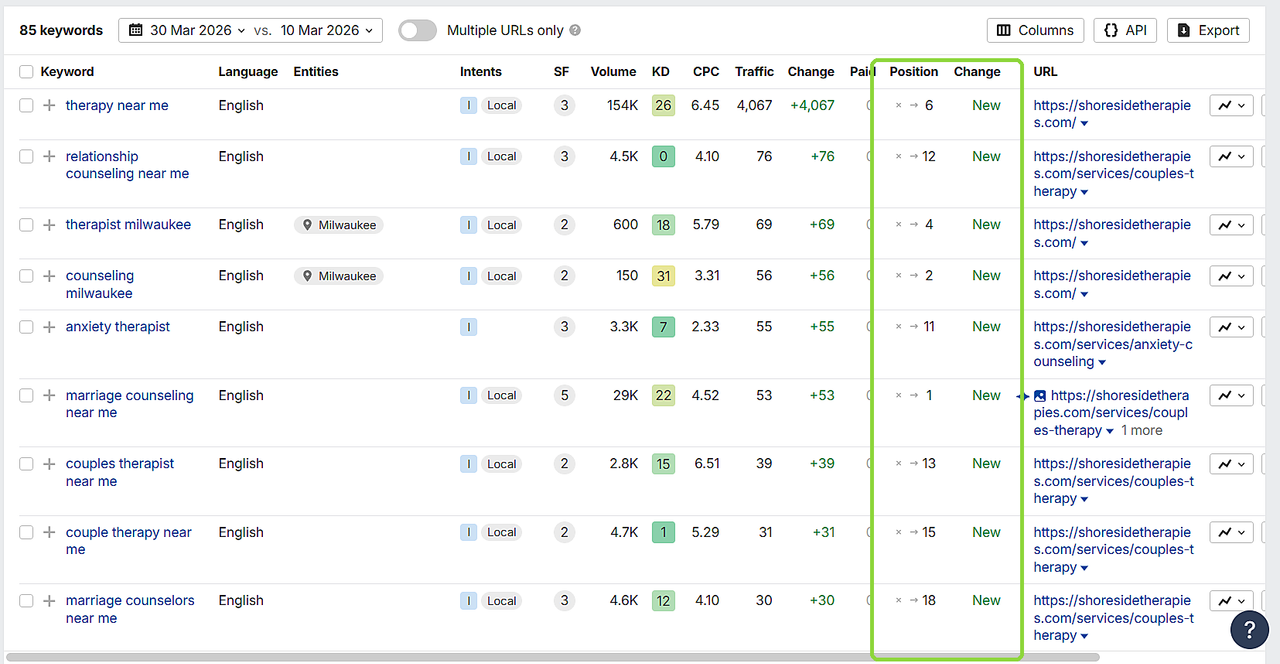
Task: Check the box for 'couples therapist near me'
Action: (x=26, y=464)
